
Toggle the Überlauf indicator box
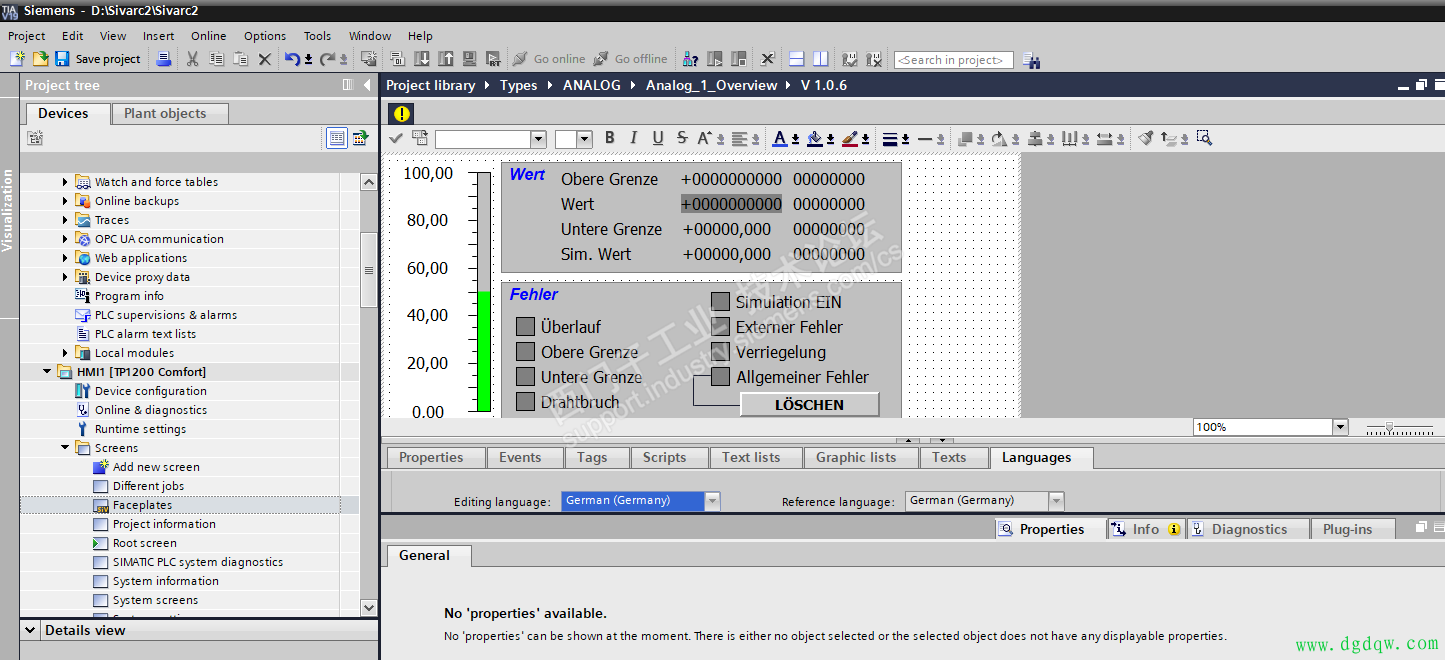click(525, 327)
